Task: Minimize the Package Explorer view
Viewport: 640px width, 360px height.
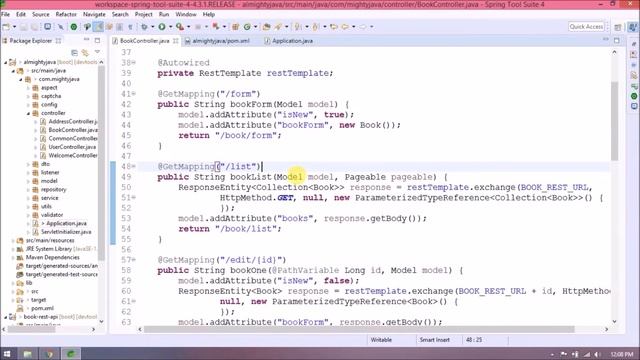Action: tap(87, 40)
